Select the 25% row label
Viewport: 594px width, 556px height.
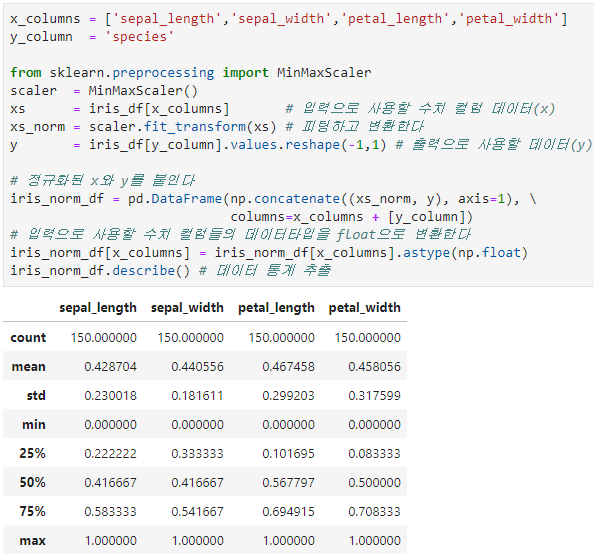coord(32,453)
